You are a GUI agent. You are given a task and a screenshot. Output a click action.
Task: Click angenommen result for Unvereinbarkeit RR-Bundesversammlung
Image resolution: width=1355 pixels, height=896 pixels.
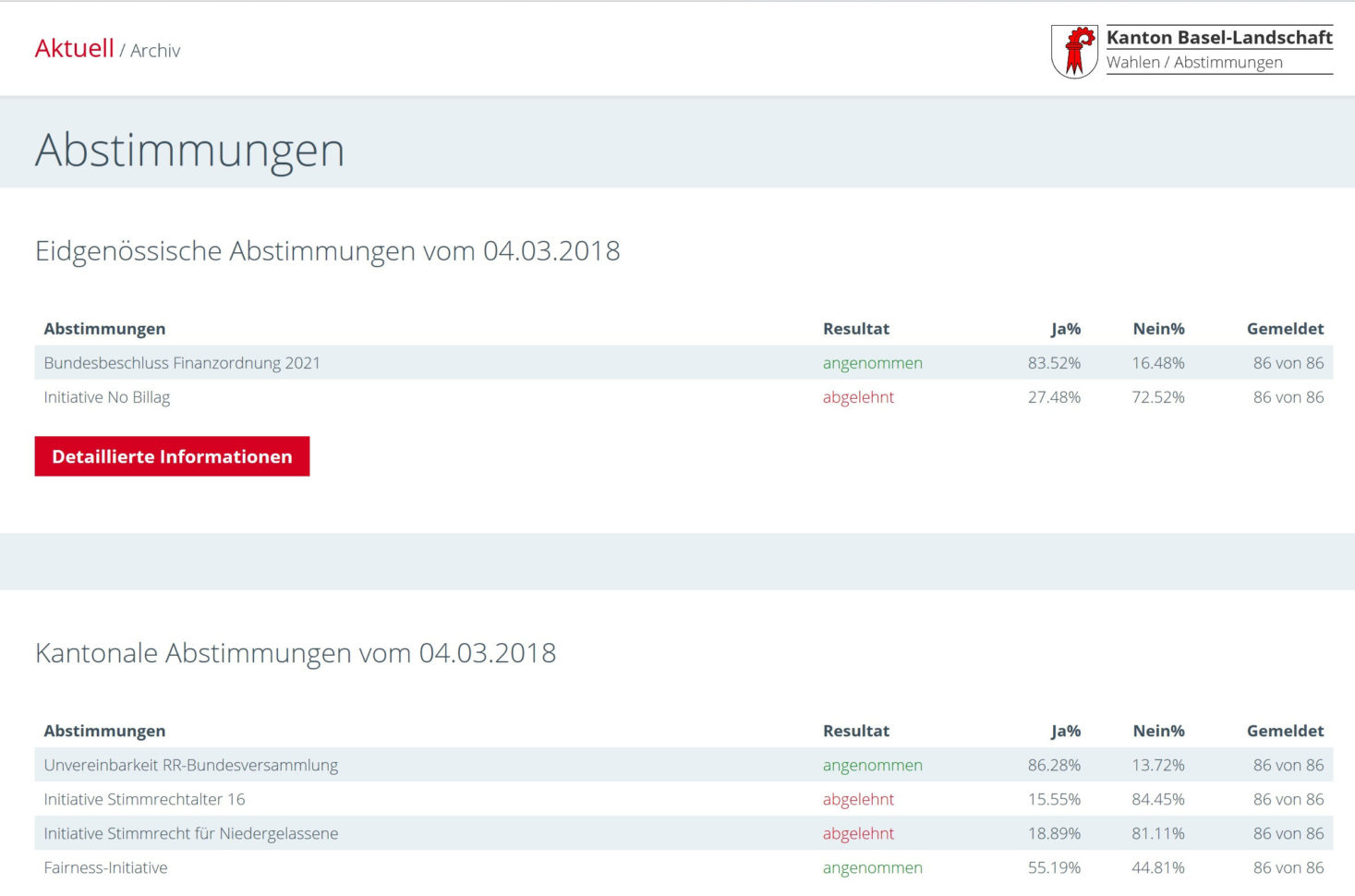873,766
